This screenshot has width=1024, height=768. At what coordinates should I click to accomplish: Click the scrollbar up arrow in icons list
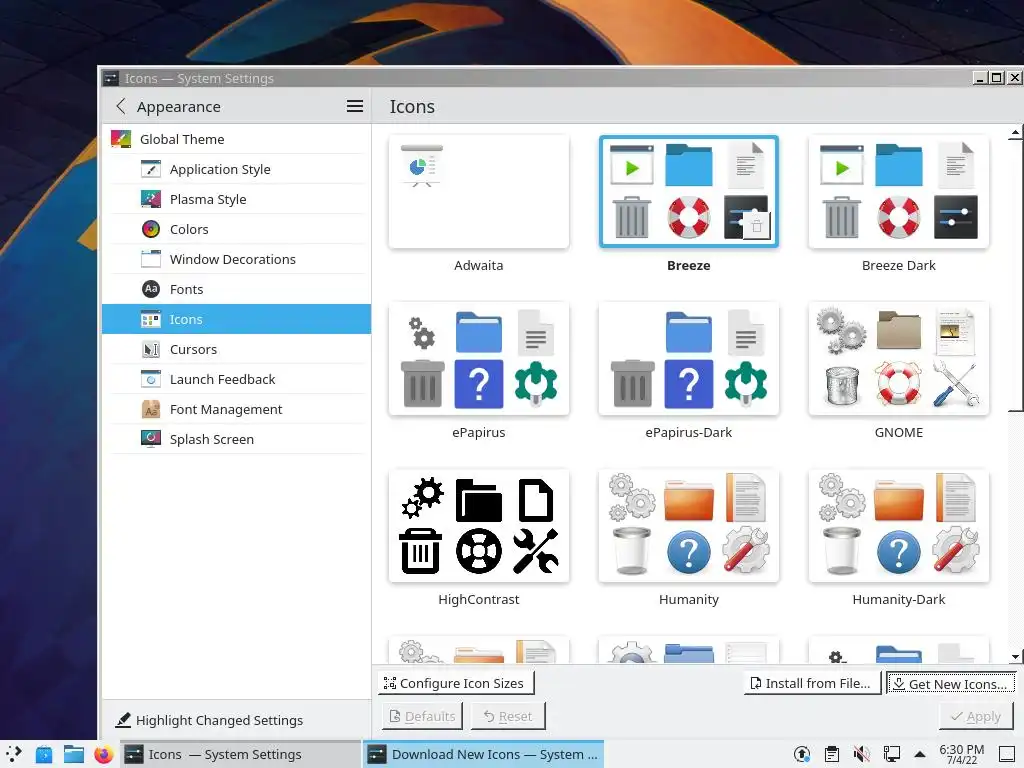click(1015, 133)
